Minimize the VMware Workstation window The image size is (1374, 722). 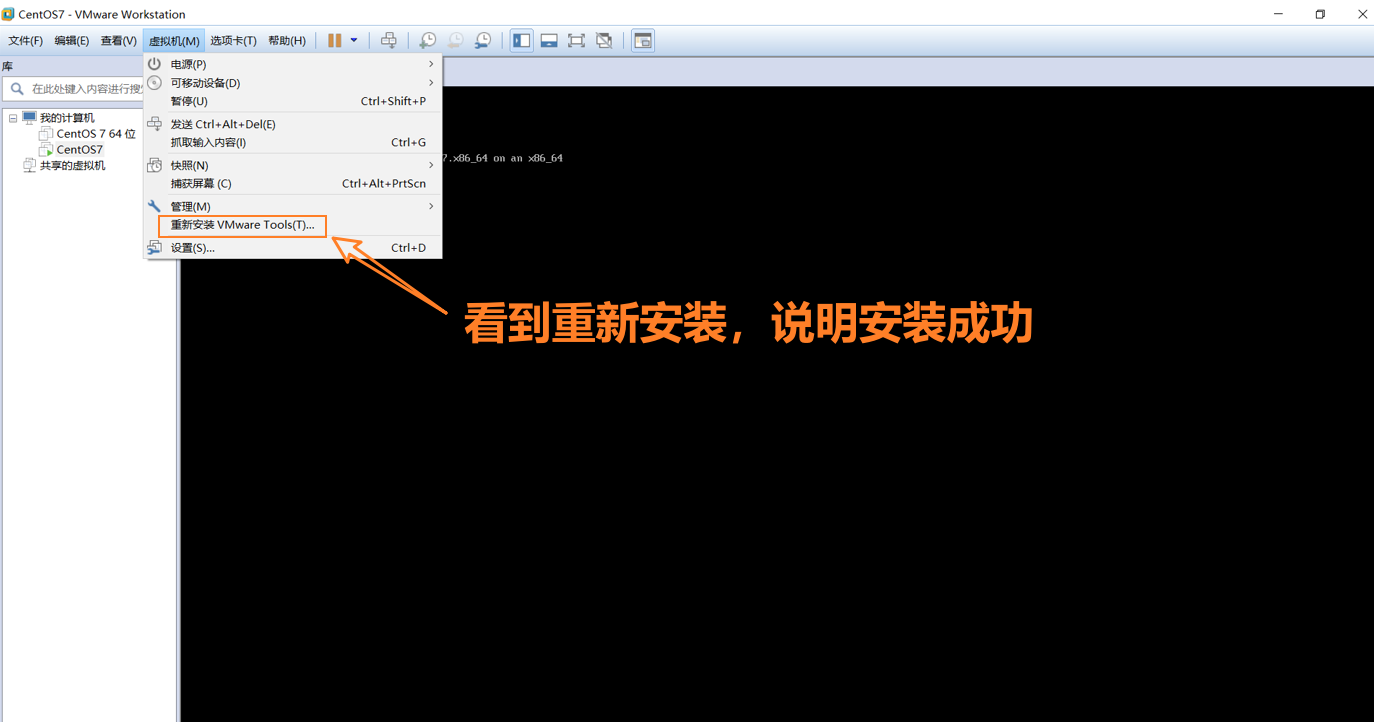(1278, 14)
